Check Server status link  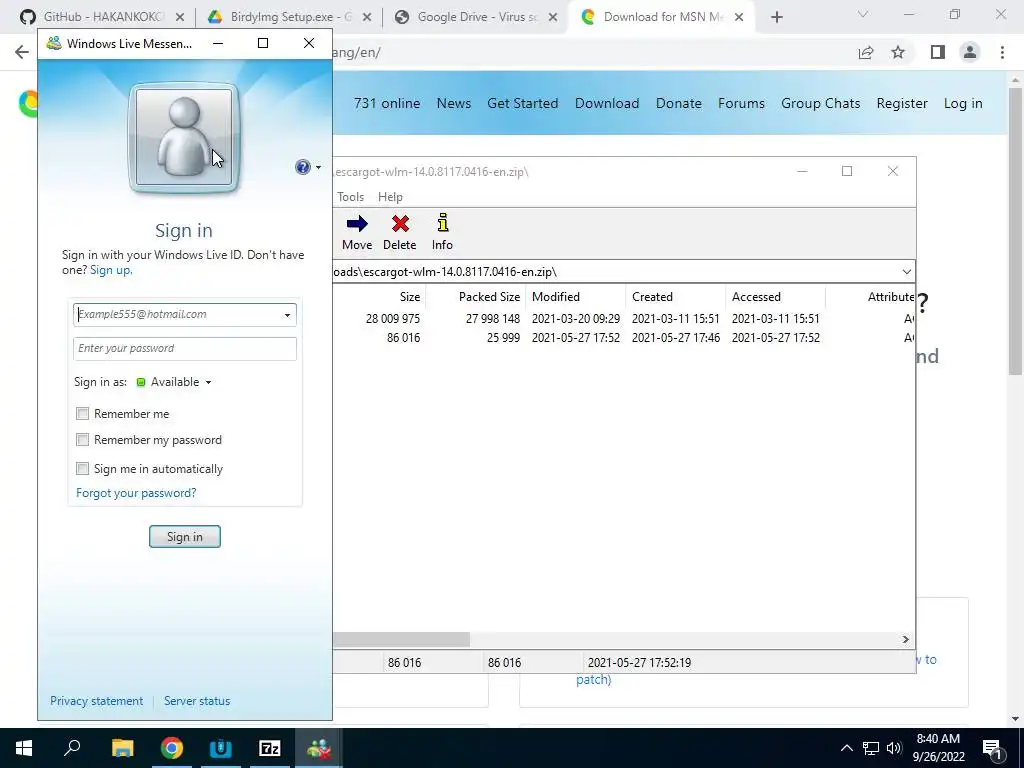[x=197, y=701]
